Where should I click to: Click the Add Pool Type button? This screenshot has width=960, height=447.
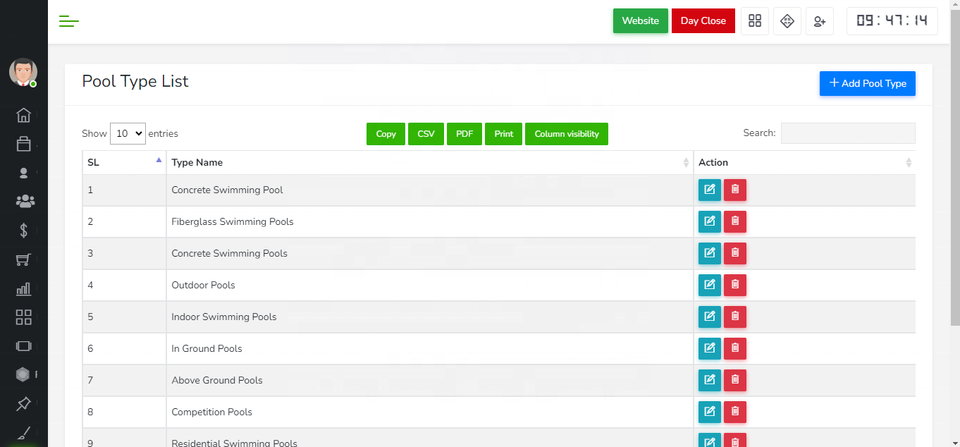click(867, 84)
